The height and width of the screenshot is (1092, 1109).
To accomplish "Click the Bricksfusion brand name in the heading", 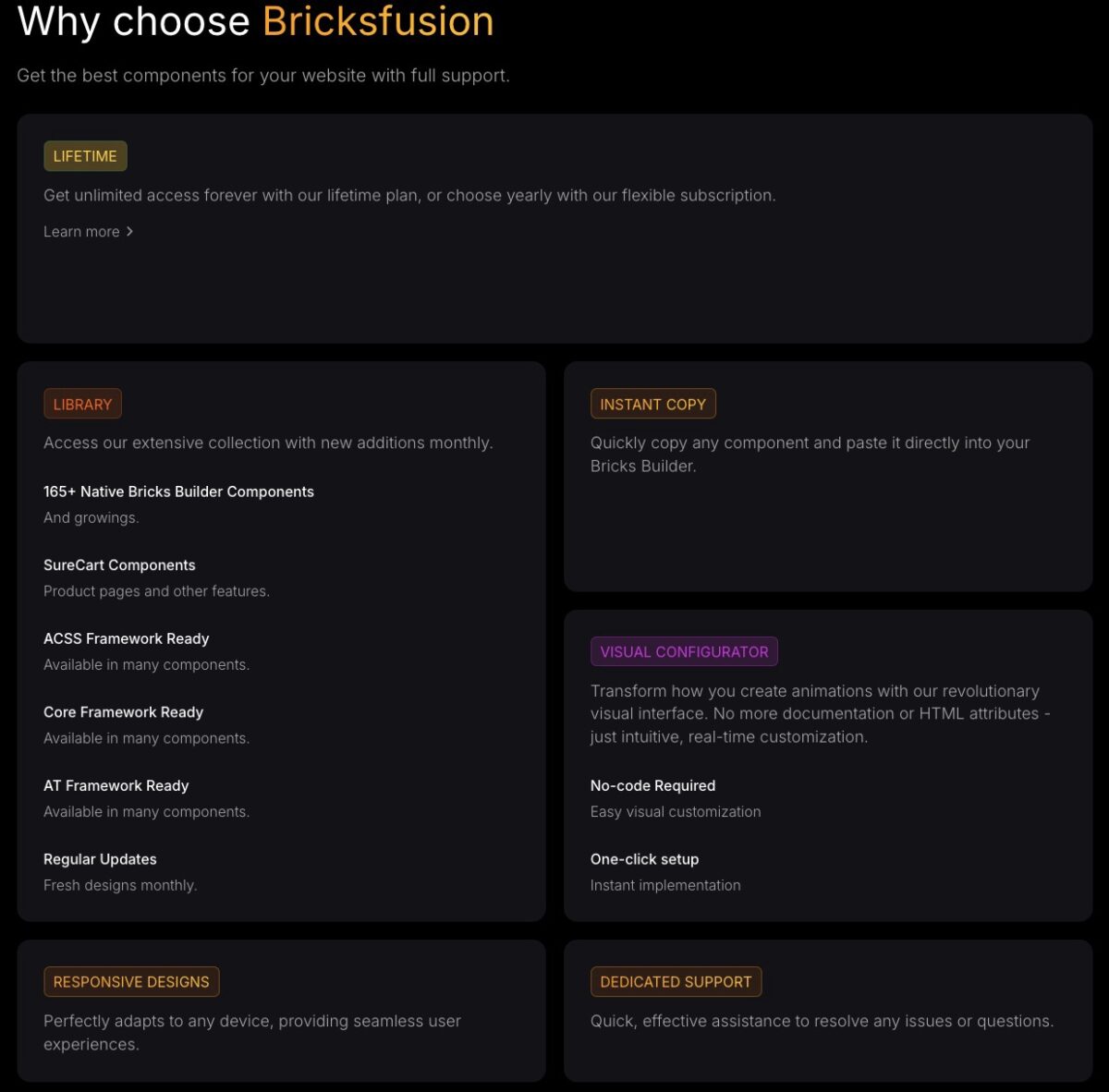I will 376,21.
